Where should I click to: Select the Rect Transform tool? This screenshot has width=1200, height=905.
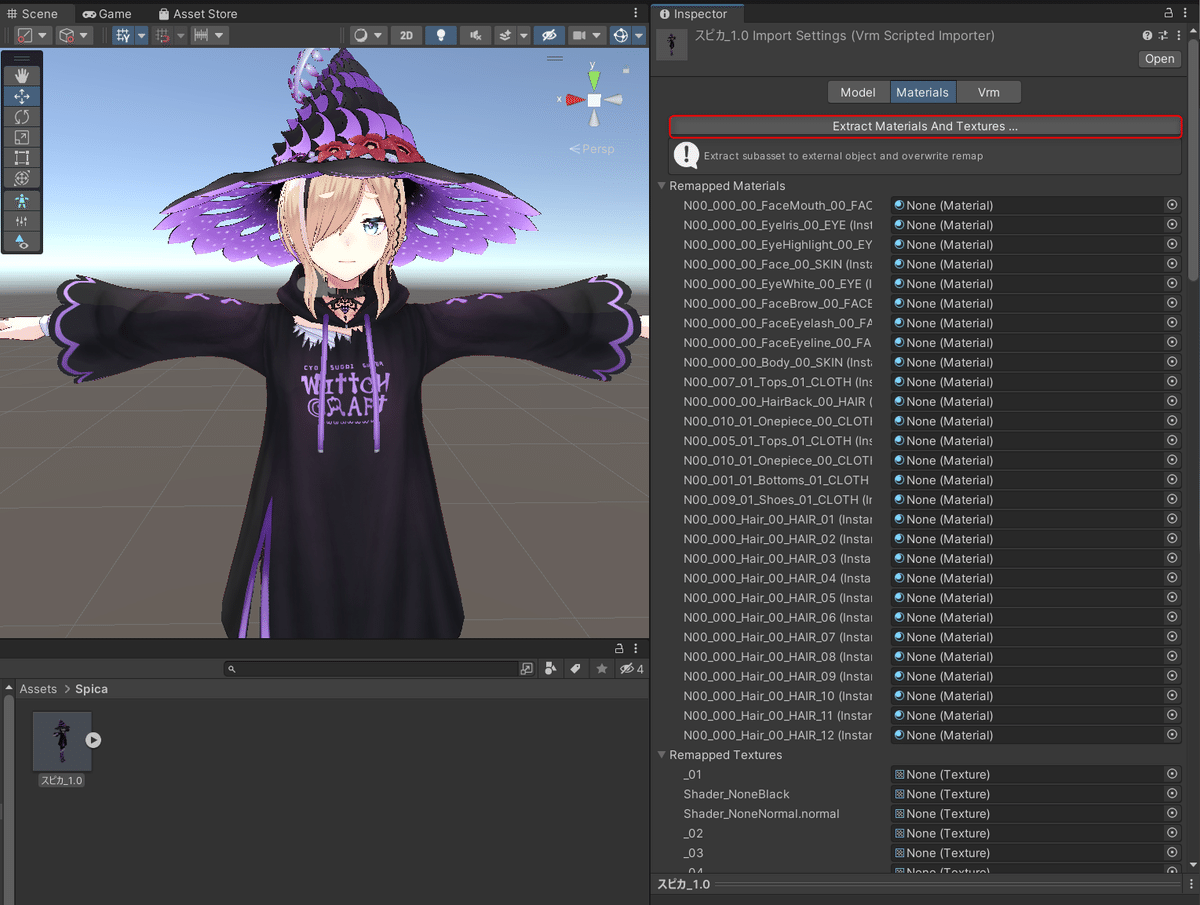(x=22, y=157)
